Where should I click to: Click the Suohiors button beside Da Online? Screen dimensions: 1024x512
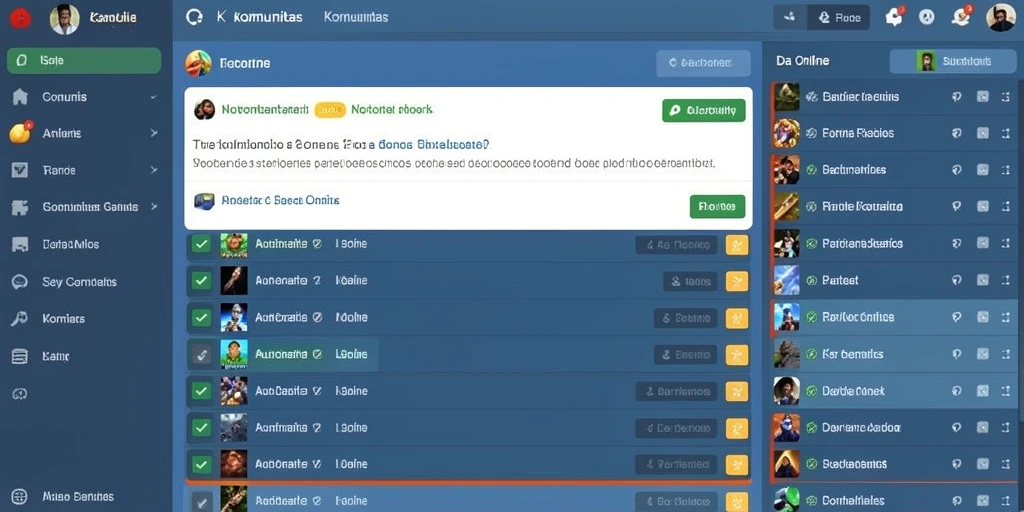click(954, 61)
